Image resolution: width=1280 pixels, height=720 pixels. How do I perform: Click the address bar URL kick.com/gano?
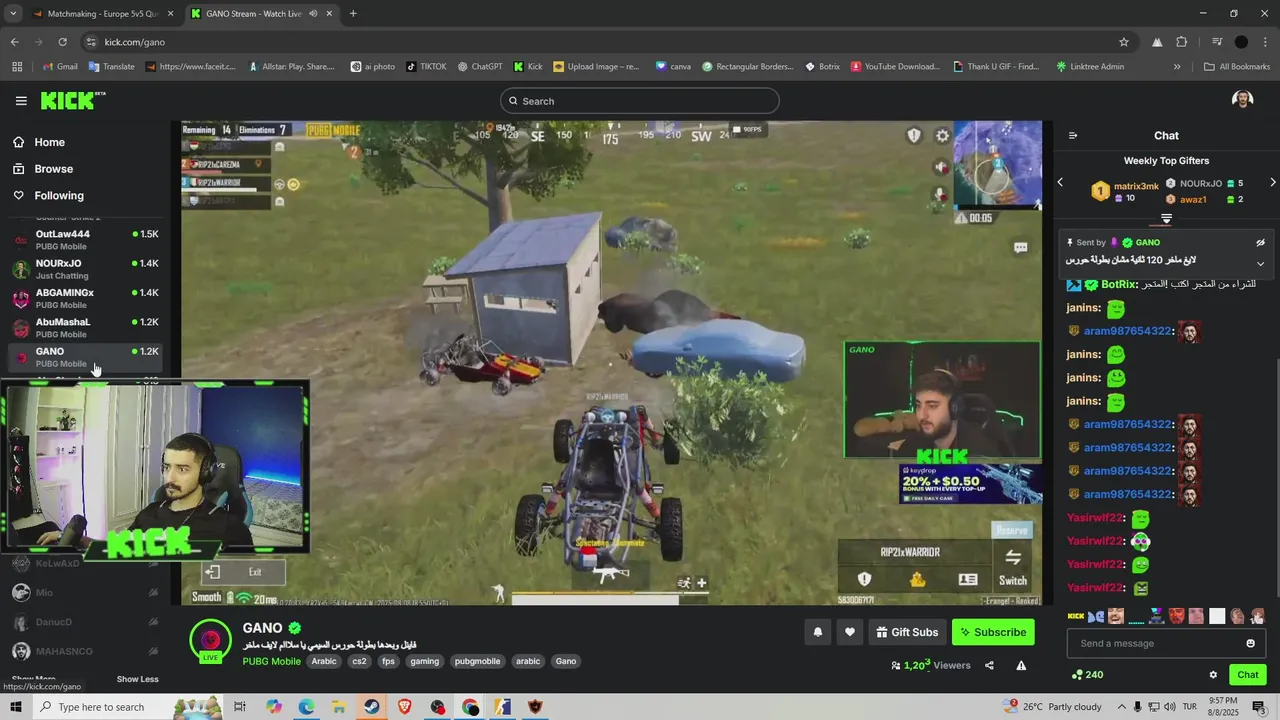pos(135,42)
